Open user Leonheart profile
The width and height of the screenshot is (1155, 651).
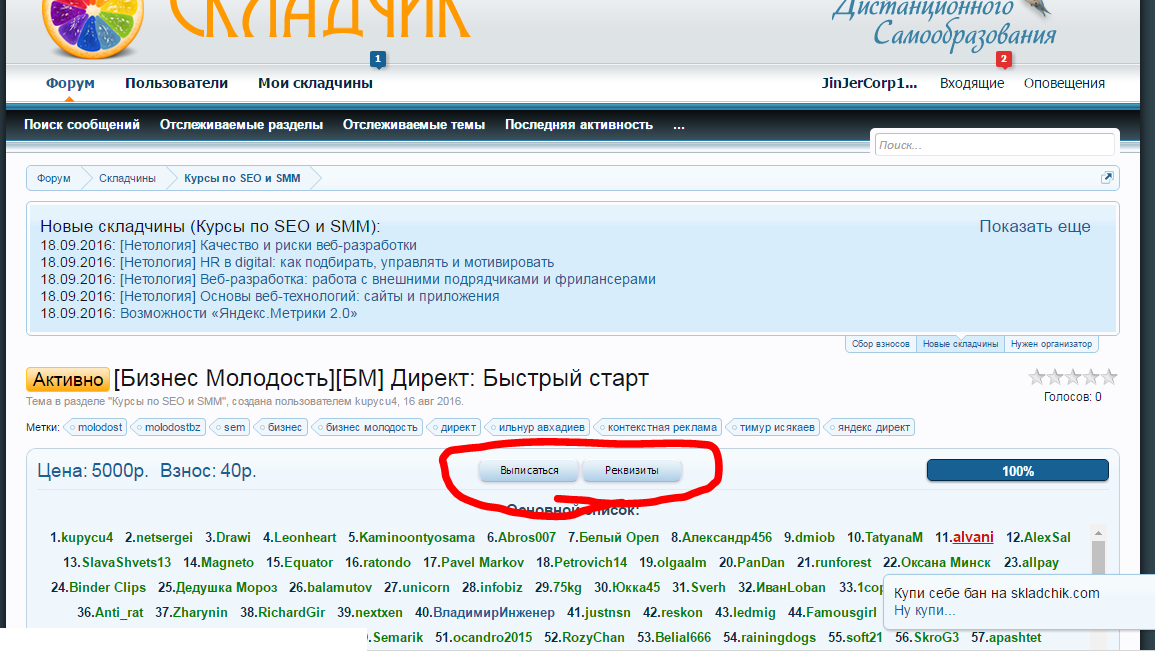coord(305,538)
